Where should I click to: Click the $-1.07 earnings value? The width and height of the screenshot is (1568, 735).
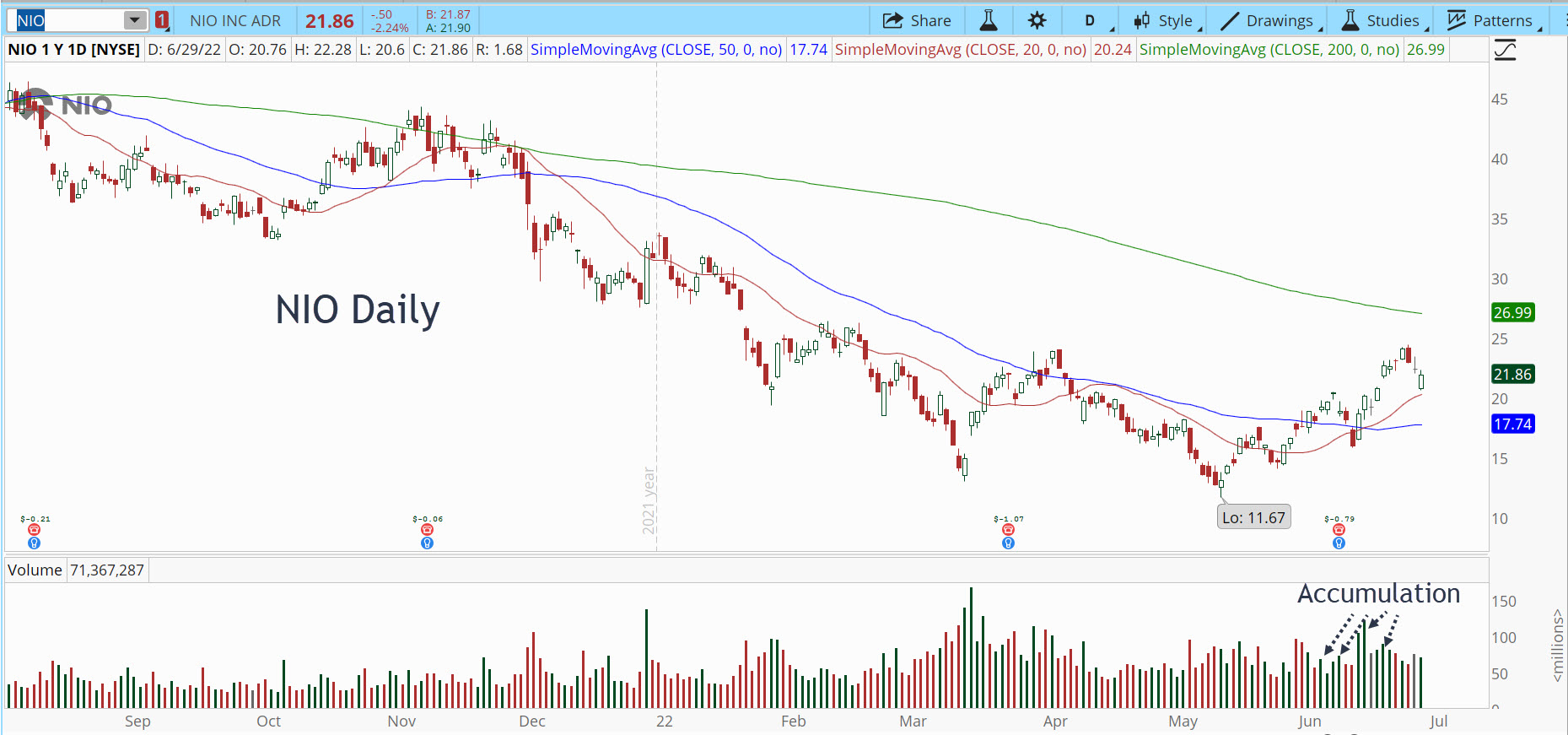point(1009,519)
